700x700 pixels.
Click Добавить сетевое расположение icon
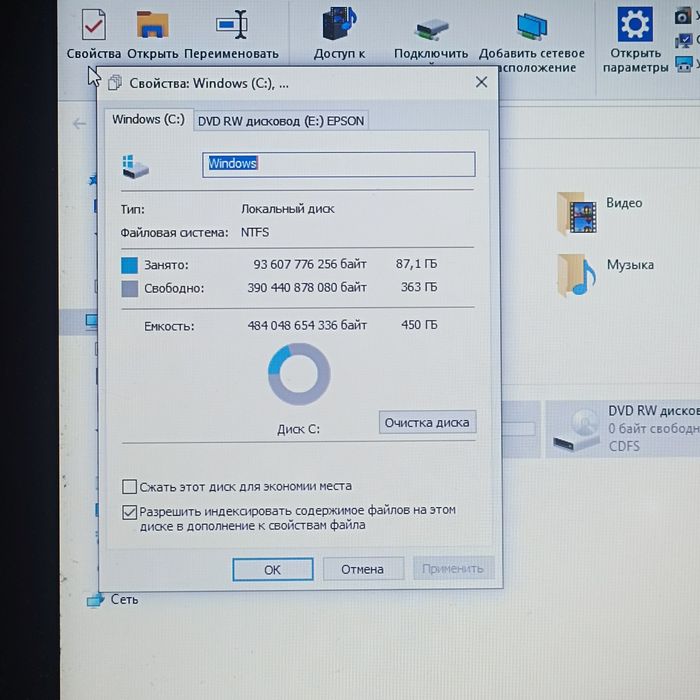tap(532, 27)
